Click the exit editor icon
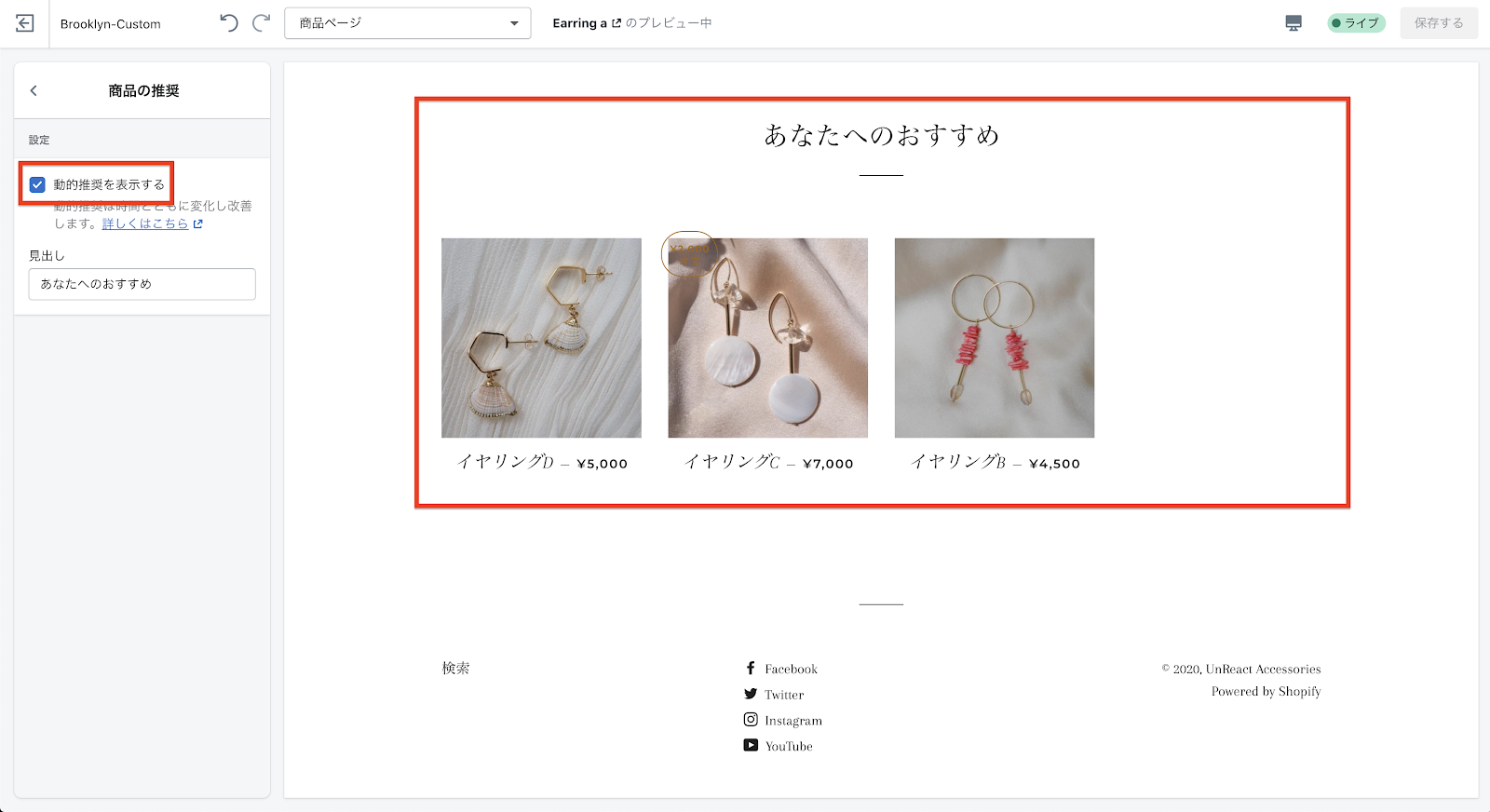Image resolution: width=1490 pixels, height=812 pixels. click(x=25, y=23)
